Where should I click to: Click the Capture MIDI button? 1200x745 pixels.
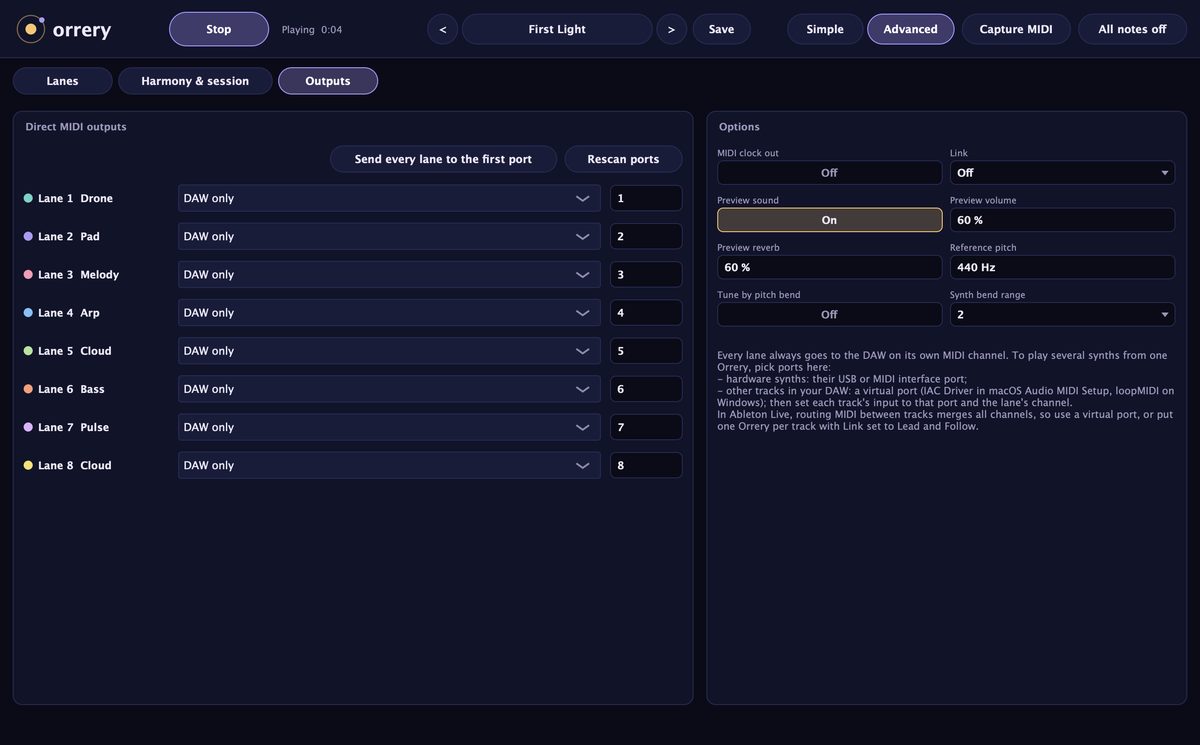coord(1016,29)
